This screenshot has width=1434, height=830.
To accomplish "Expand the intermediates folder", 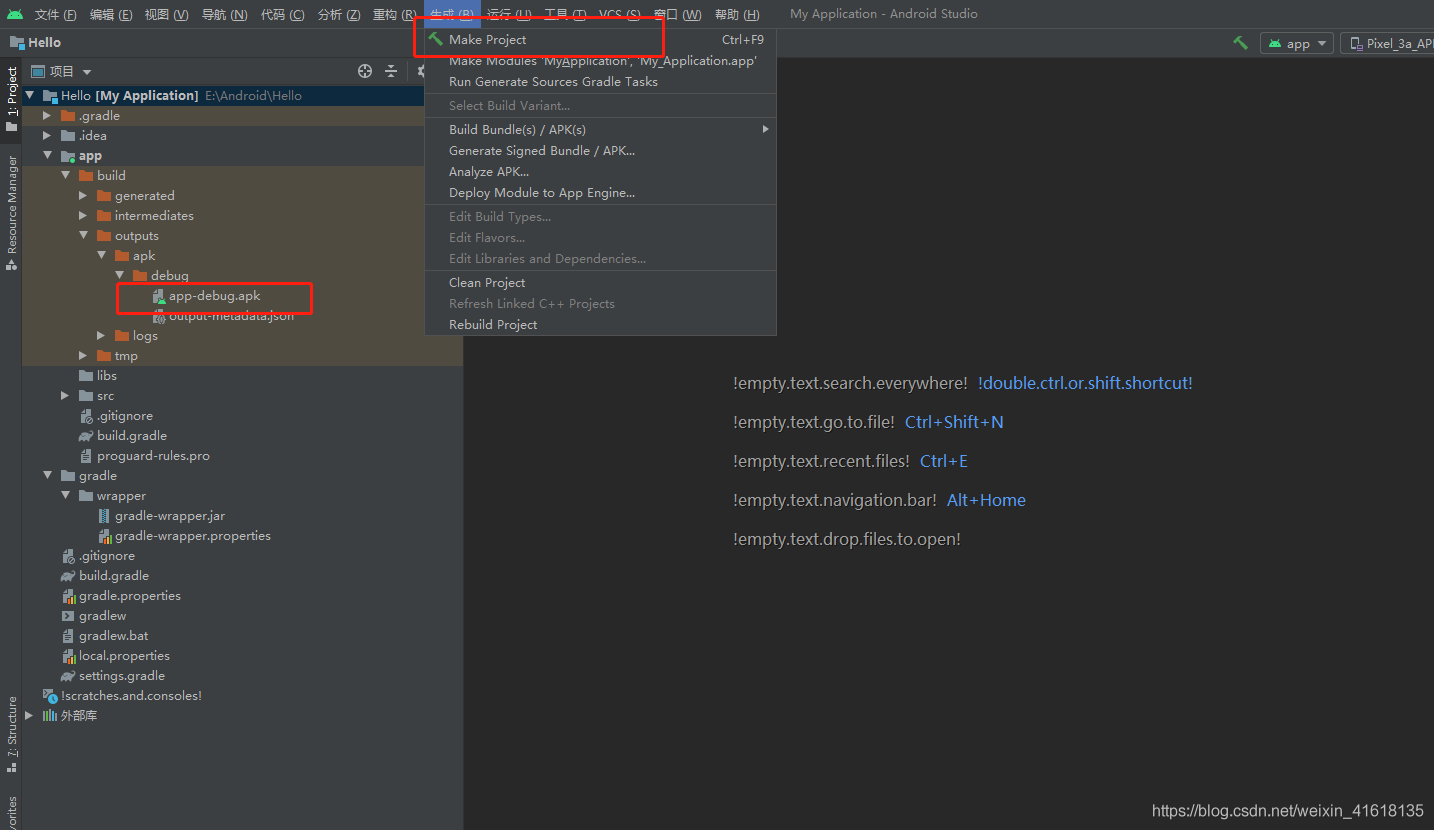I will (83, 216).
